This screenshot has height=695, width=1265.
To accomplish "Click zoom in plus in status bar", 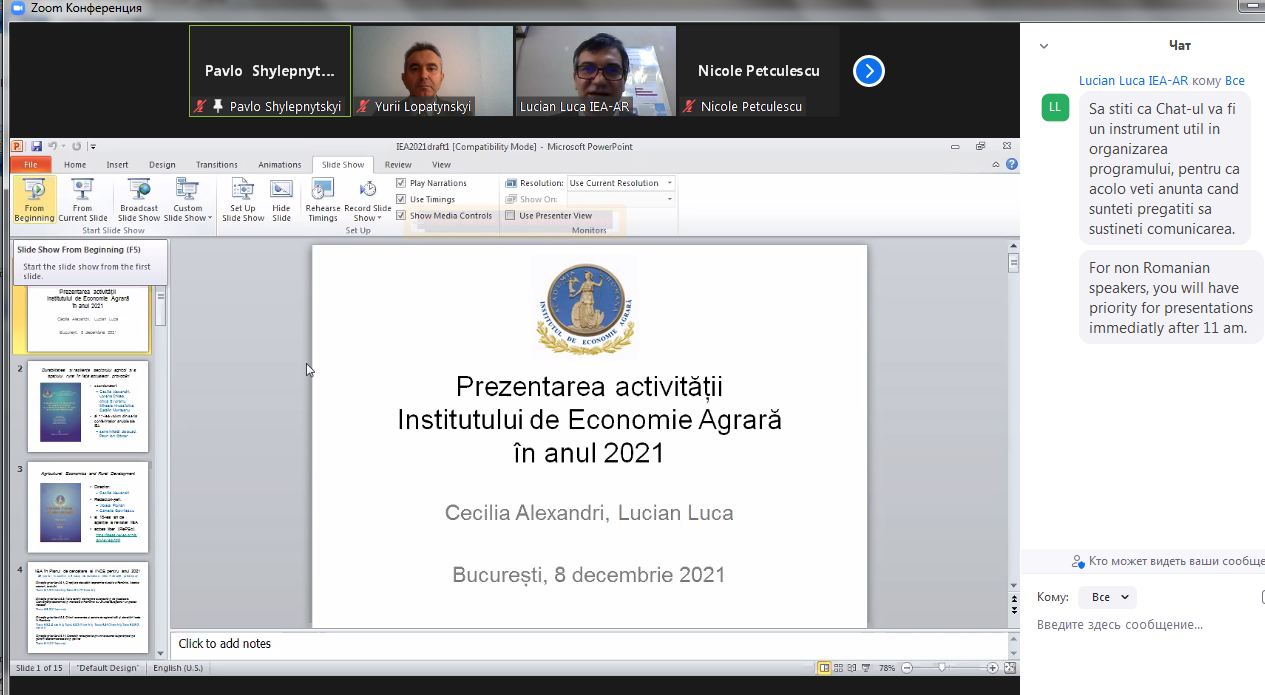I will [992, 668].
